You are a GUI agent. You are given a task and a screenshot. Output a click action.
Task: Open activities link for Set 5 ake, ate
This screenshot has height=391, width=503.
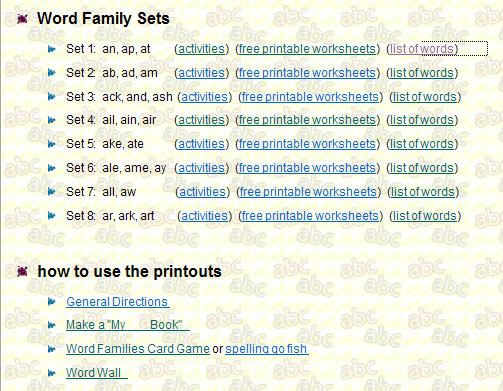pyautogui.click(x=202, y=144)
